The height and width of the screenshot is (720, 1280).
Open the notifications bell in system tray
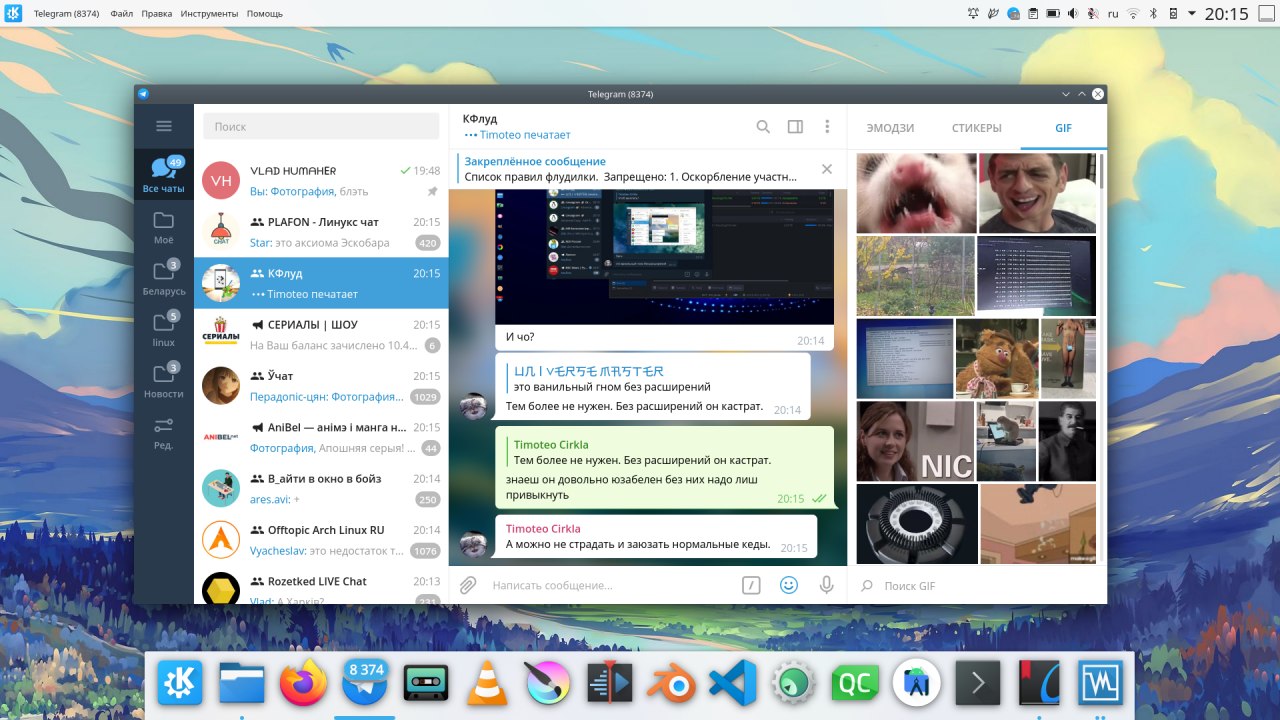click(974, 14)
